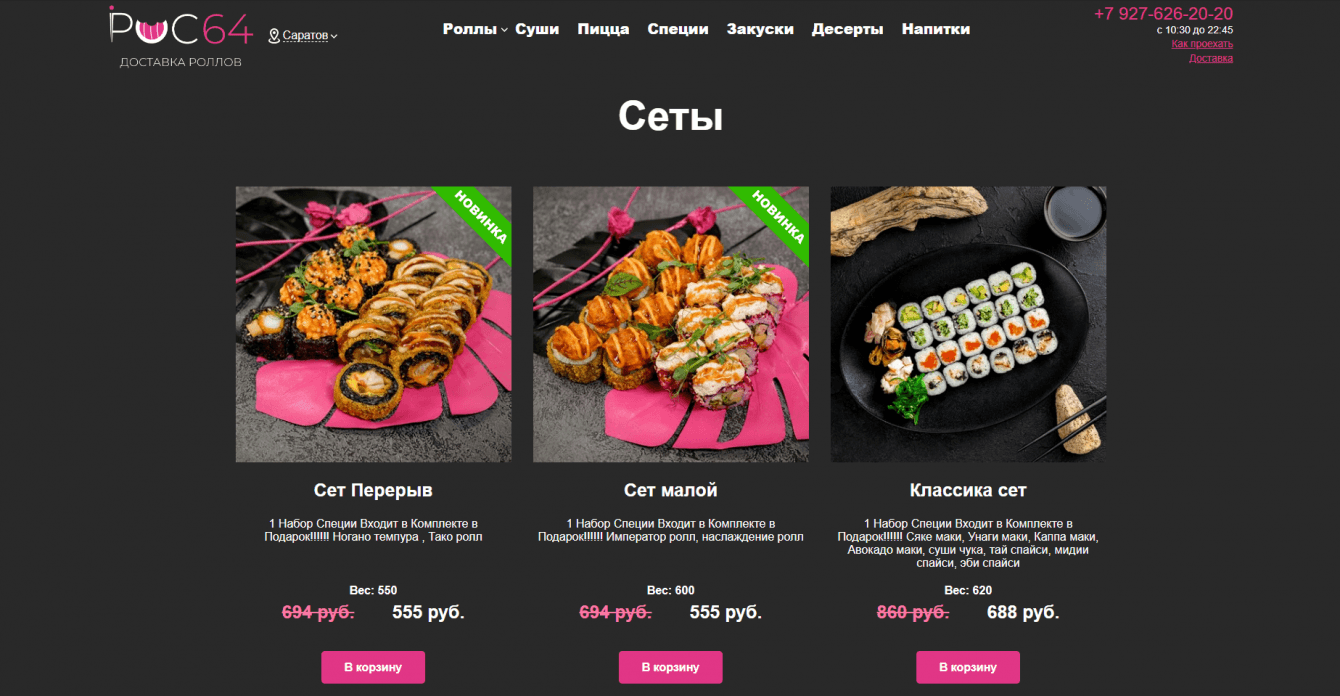Open the Суши menu item

pos(537,29)
